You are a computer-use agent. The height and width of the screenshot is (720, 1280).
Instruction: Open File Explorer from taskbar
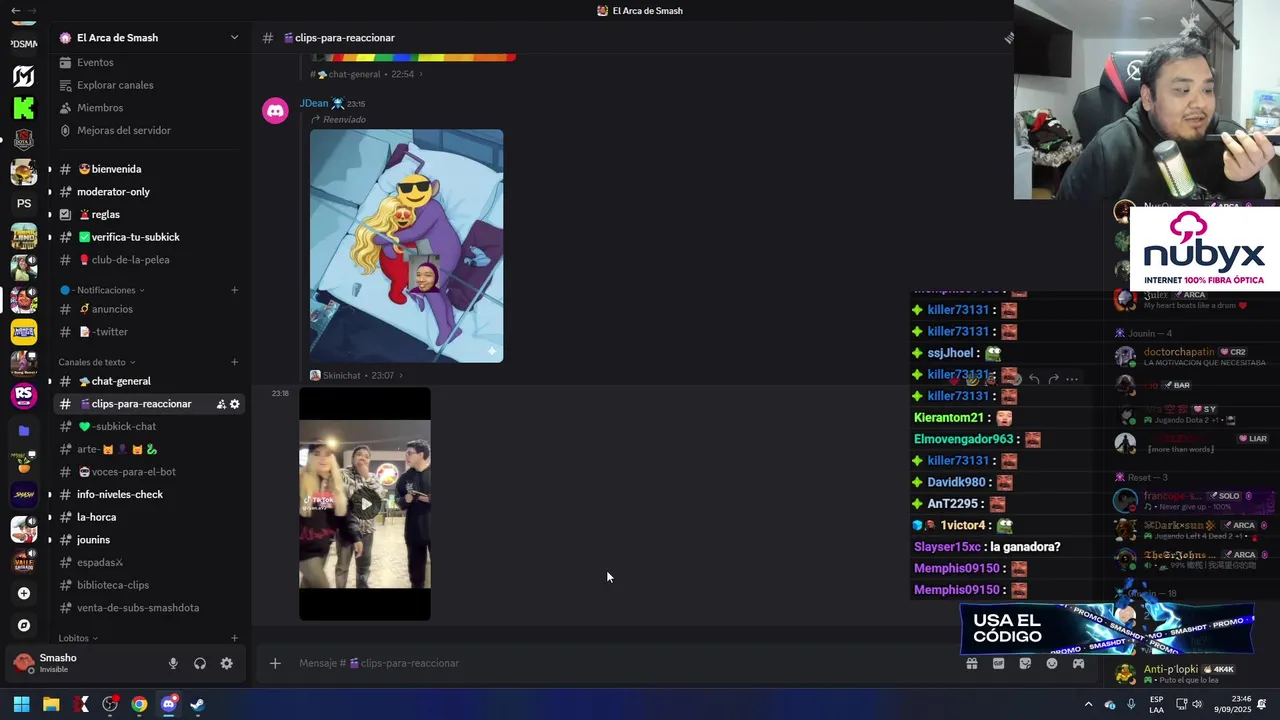point(51,704)
